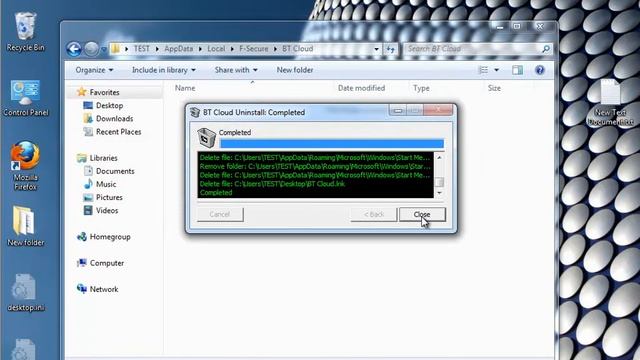This screenshot has height=360, width=640.
Task: Click the Explorer Back arrow button
Action: tap(74, 49)
